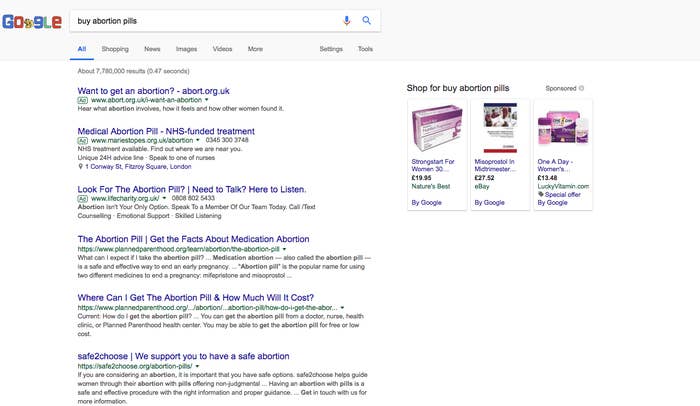Open the Tools menu
This screenshot has width=700, height=406.
pos(365,49)
